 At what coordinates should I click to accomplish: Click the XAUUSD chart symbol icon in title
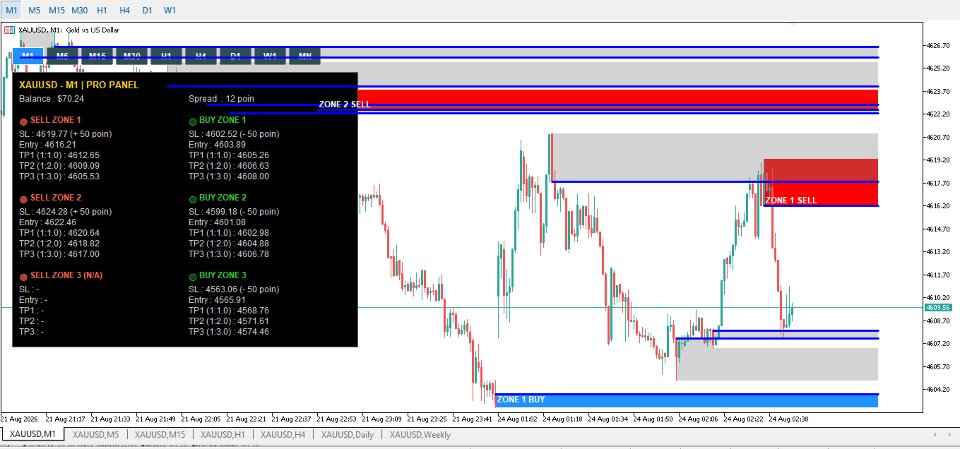[9, 29]
